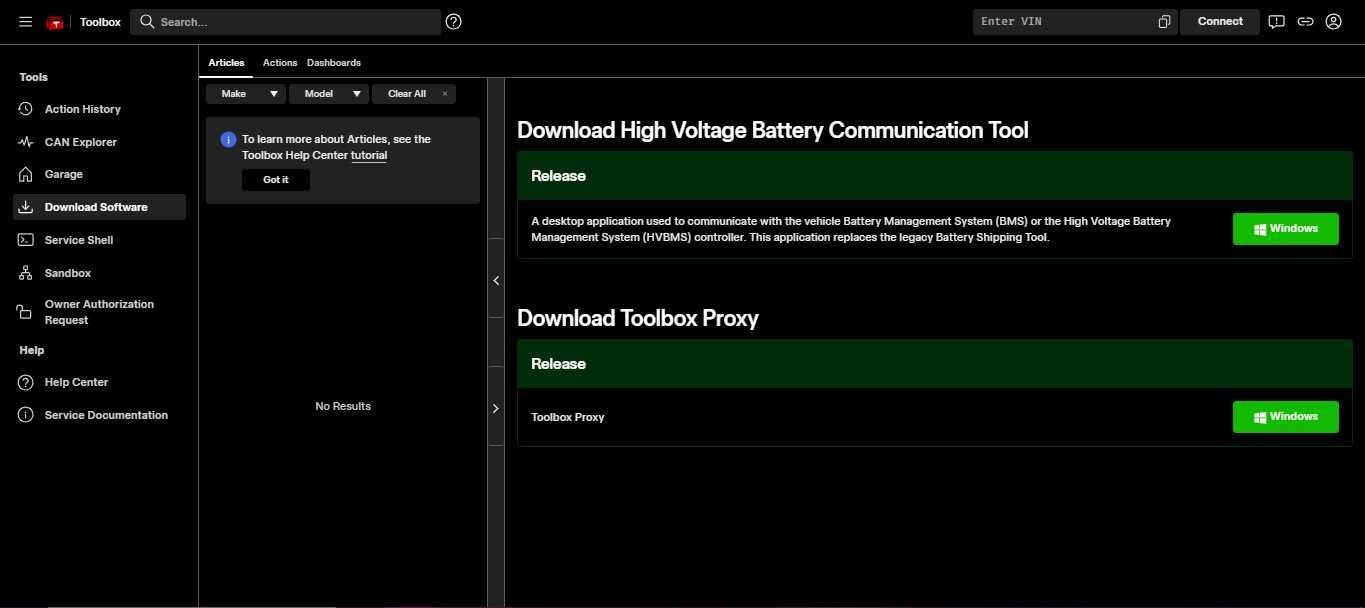The height and width of the screenshot is (608, 1365).
Task: Open the help question mark icon near search
Action: point(453,21)
